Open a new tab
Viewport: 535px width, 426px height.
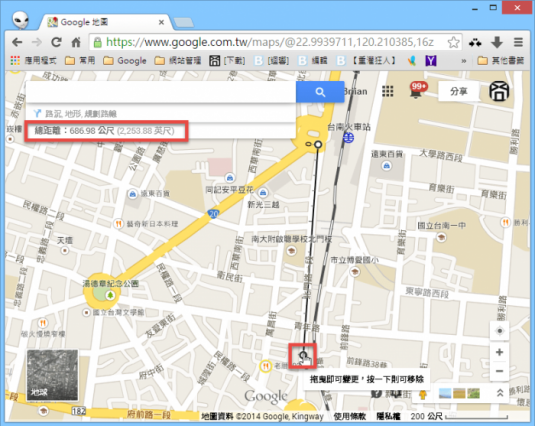(x=183, y=23)
